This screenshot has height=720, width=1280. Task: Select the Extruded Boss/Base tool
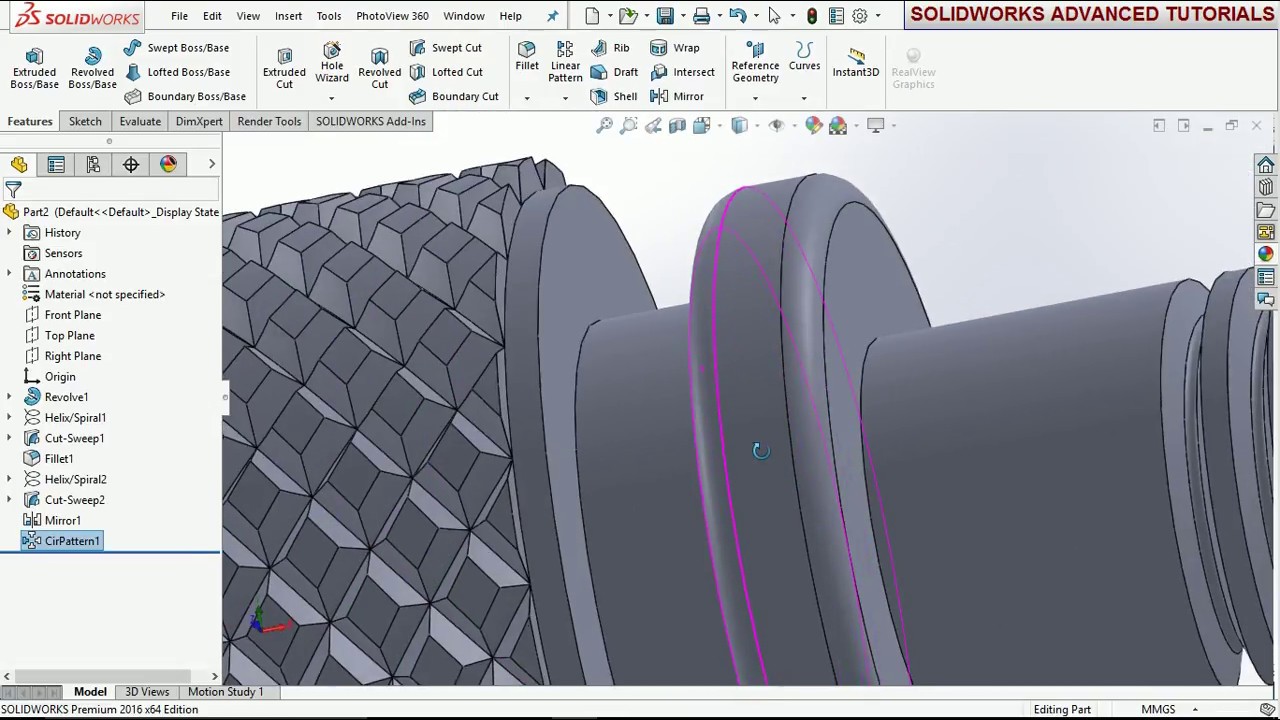pos(34,68)
